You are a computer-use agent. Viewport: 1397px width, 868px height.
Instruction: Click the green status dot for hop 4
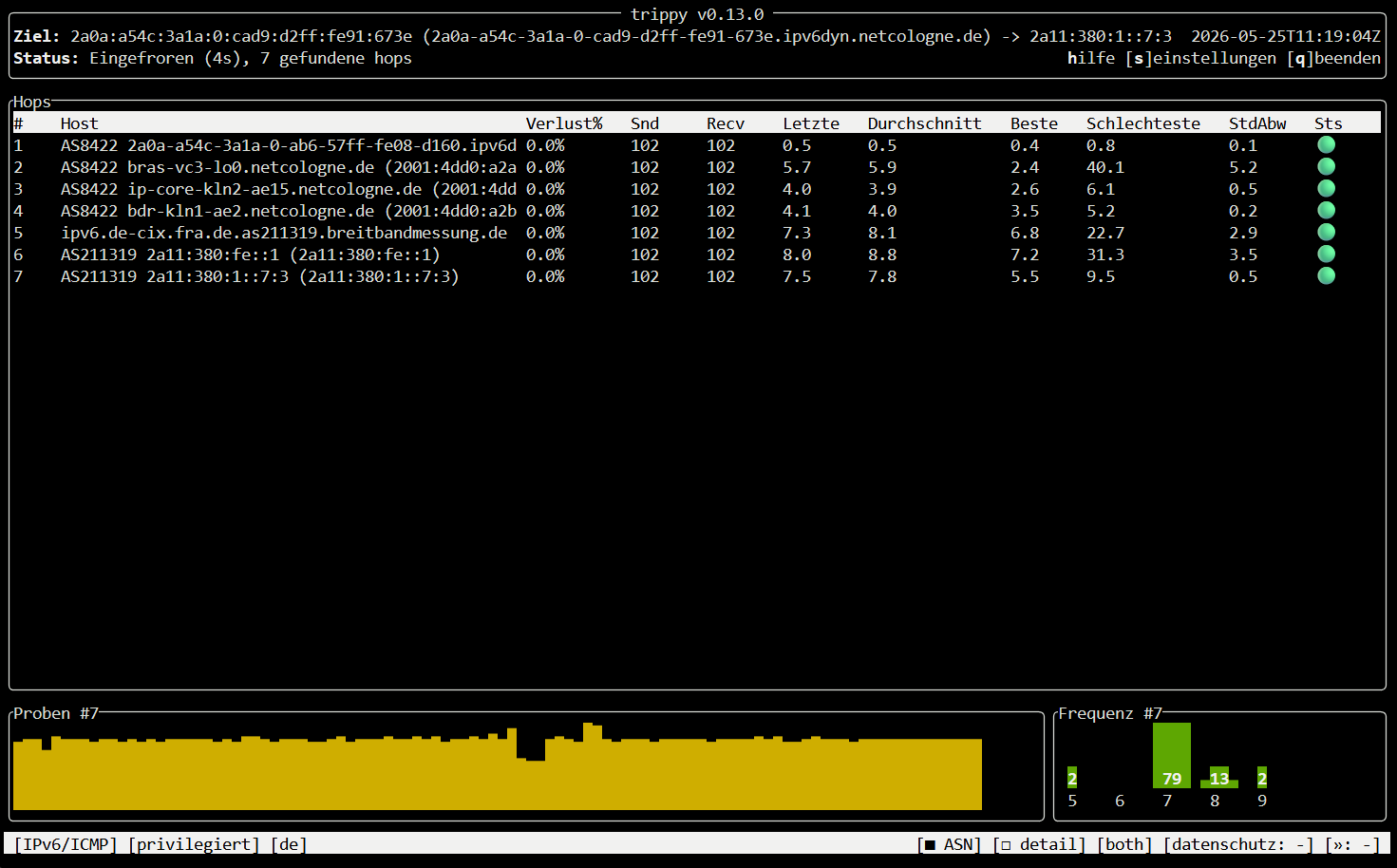[1327, 210]
